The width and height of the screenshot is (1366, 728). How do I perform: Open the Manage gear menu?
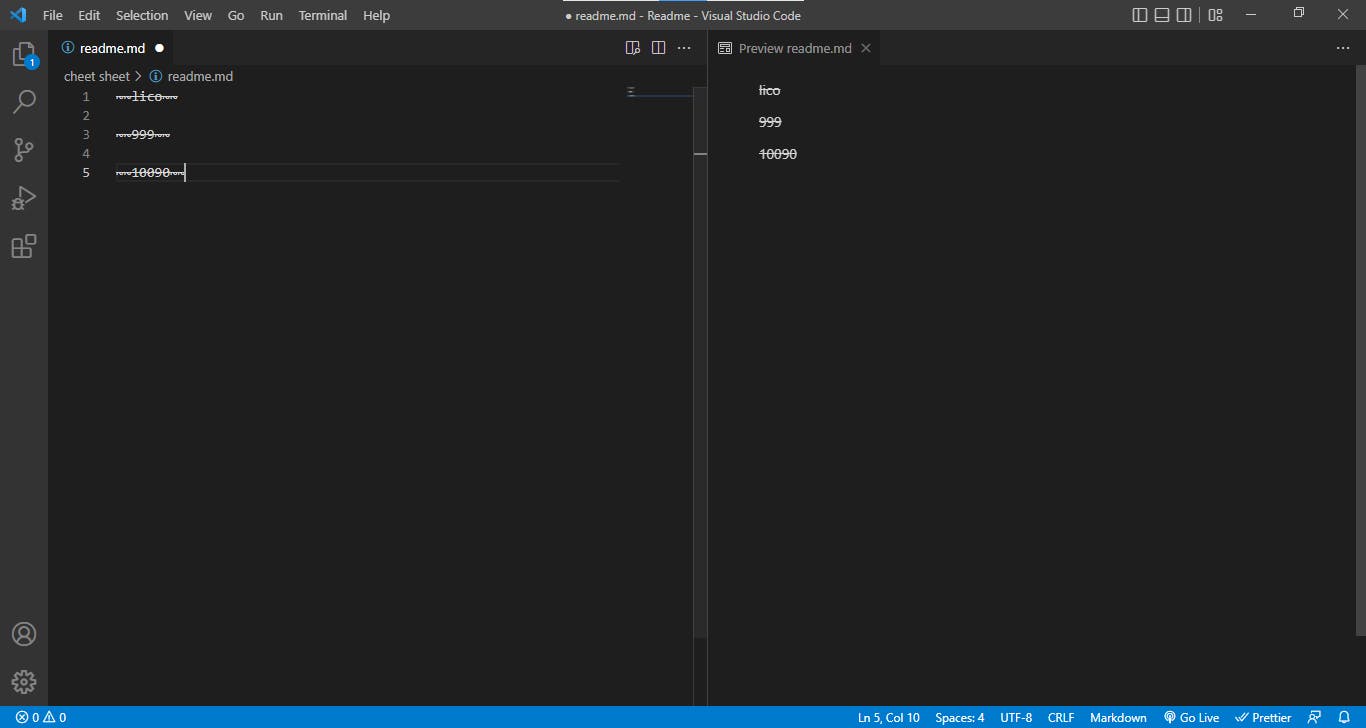(24, 682)
